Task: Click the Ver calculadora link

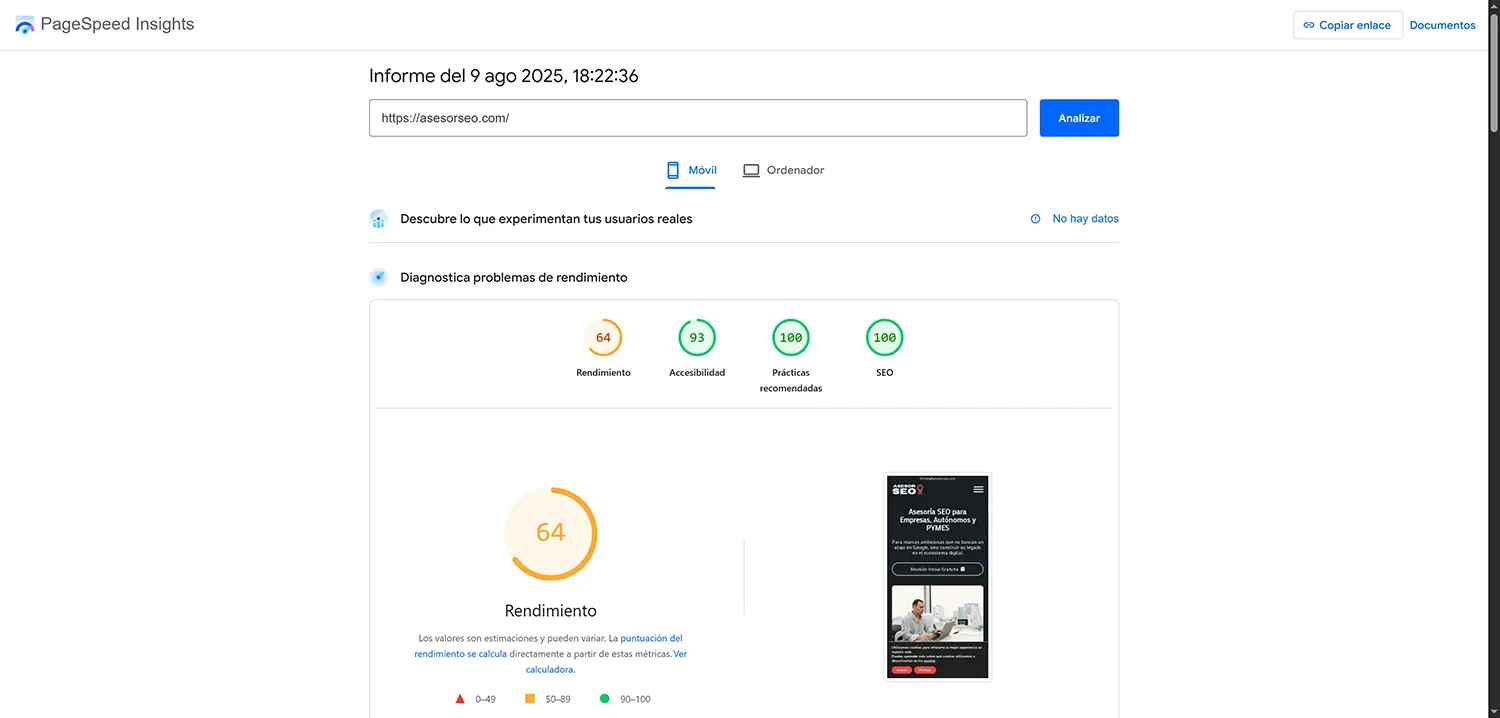Action: (x=551, y=669)
